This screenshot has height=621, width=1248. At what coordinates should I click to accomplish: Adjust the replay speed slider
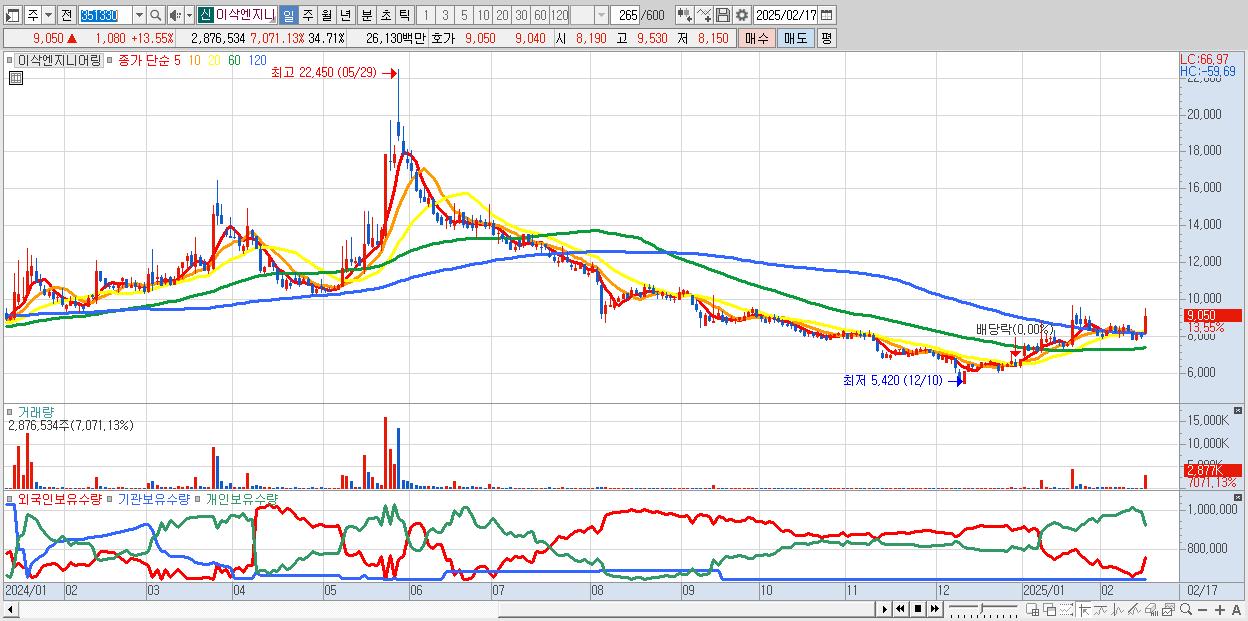[983, 608]
